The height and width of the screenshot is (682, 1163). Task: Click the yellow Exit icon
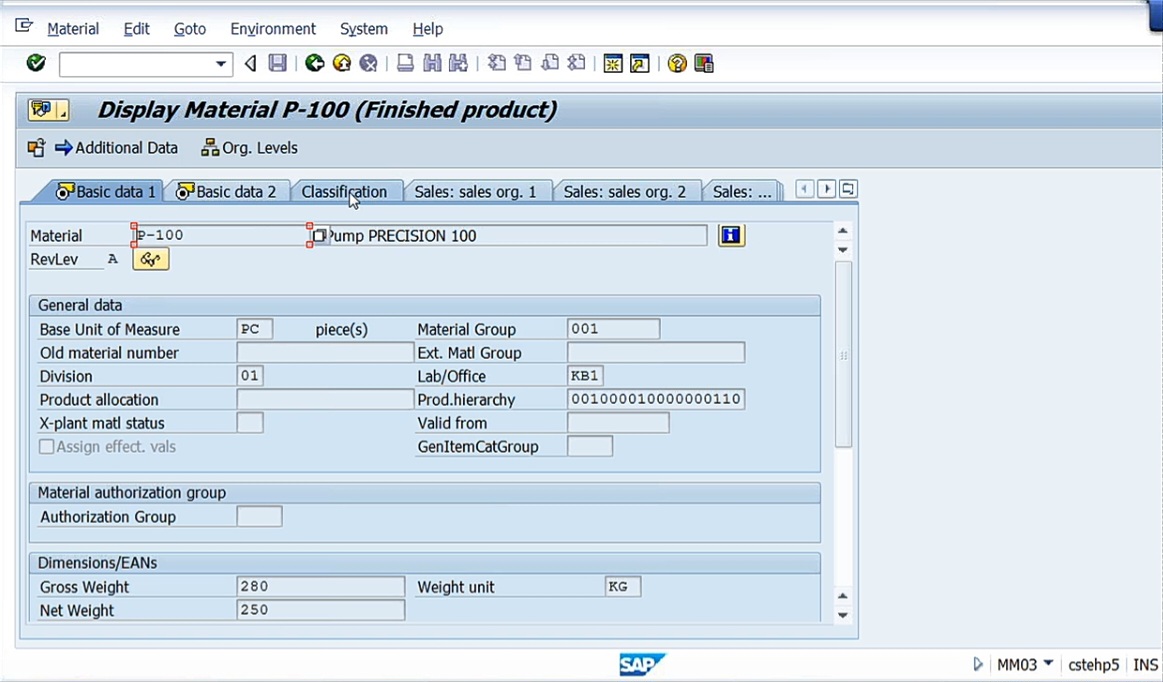(x=342, y=63)
